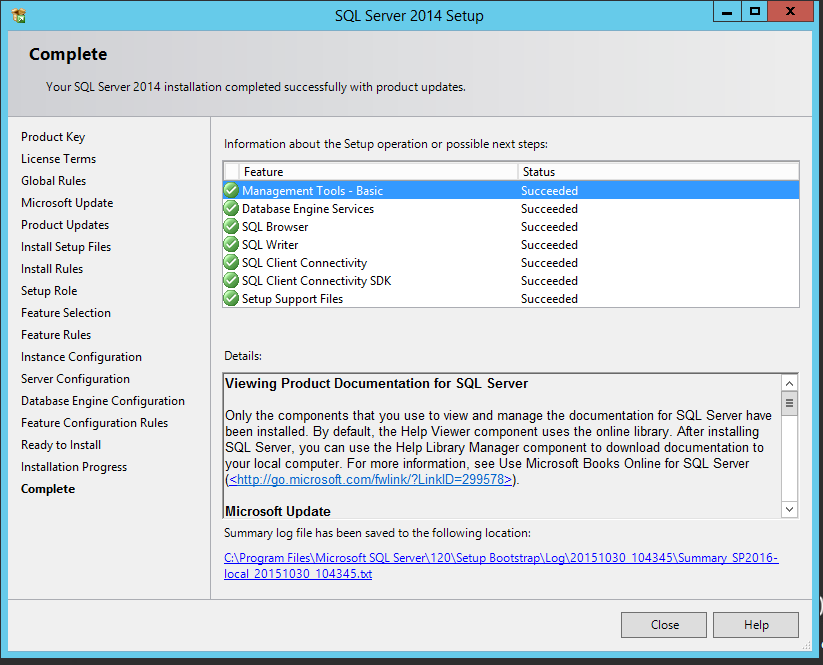Click success icon for SQL Client Connectivity SDK

(231, 280)
